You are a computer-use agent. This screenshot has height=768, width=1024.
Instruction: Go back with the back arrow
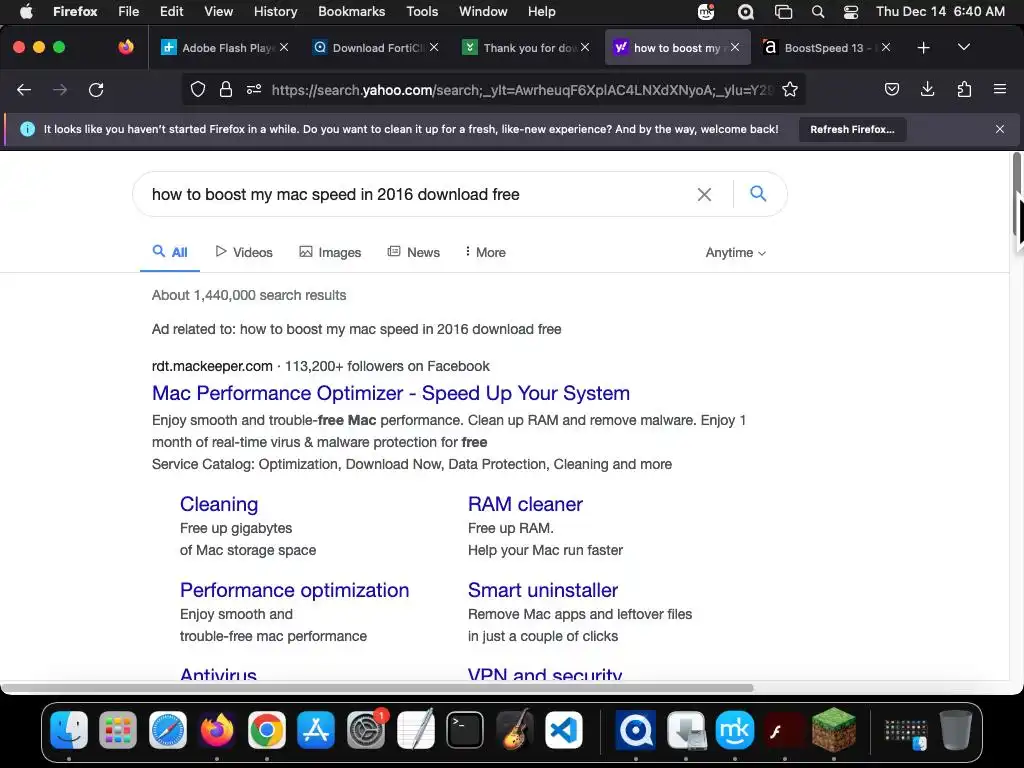coord(24,90)
